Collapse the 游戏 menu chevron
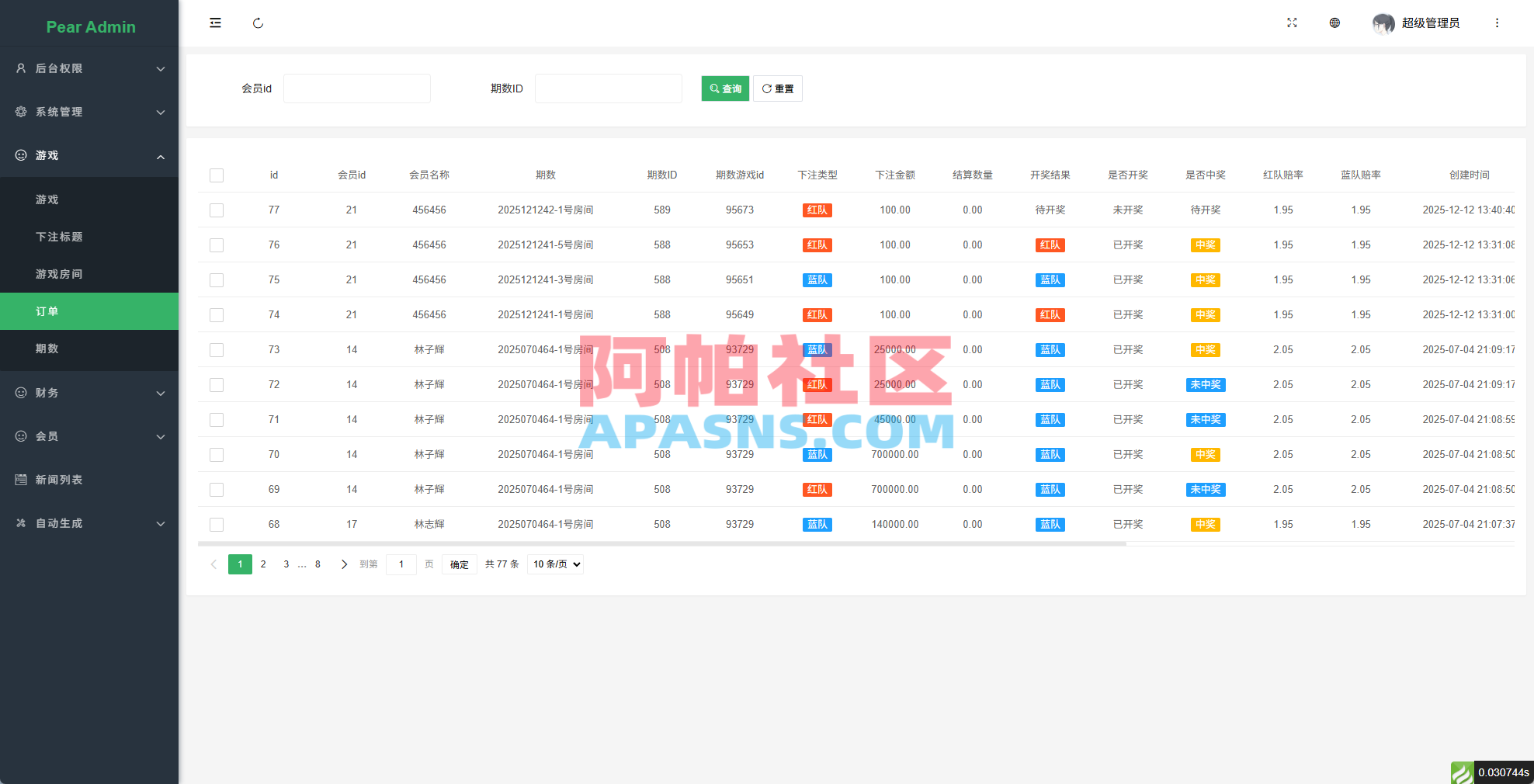1534x784 pixels. pyautogui.click(x=161, y=157)
